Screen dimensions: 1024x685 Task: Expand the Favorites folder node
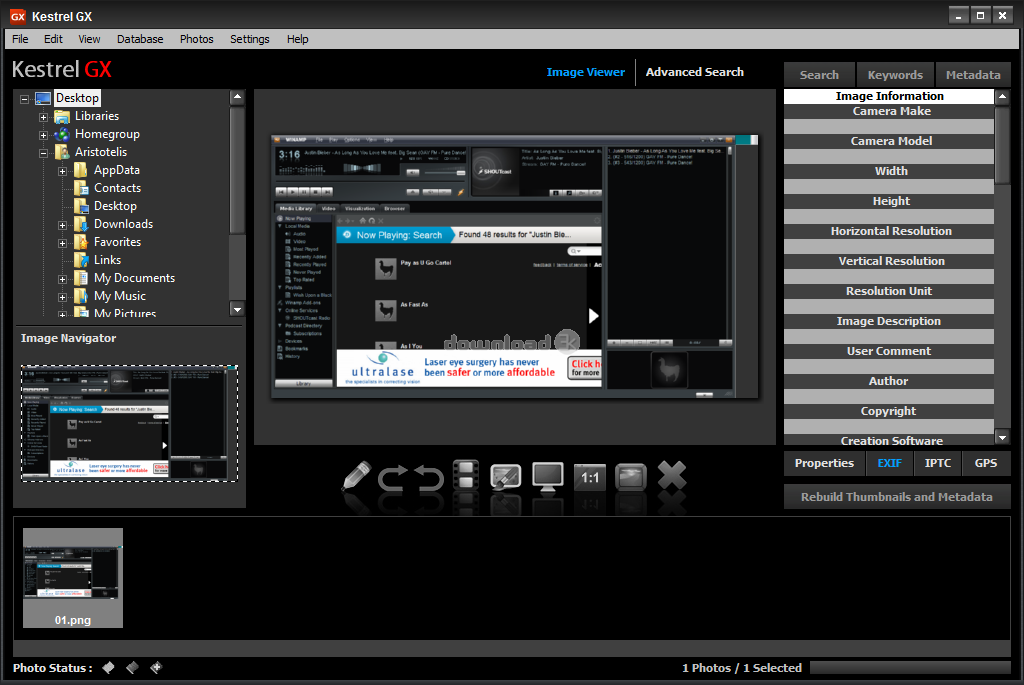[62, 244]
